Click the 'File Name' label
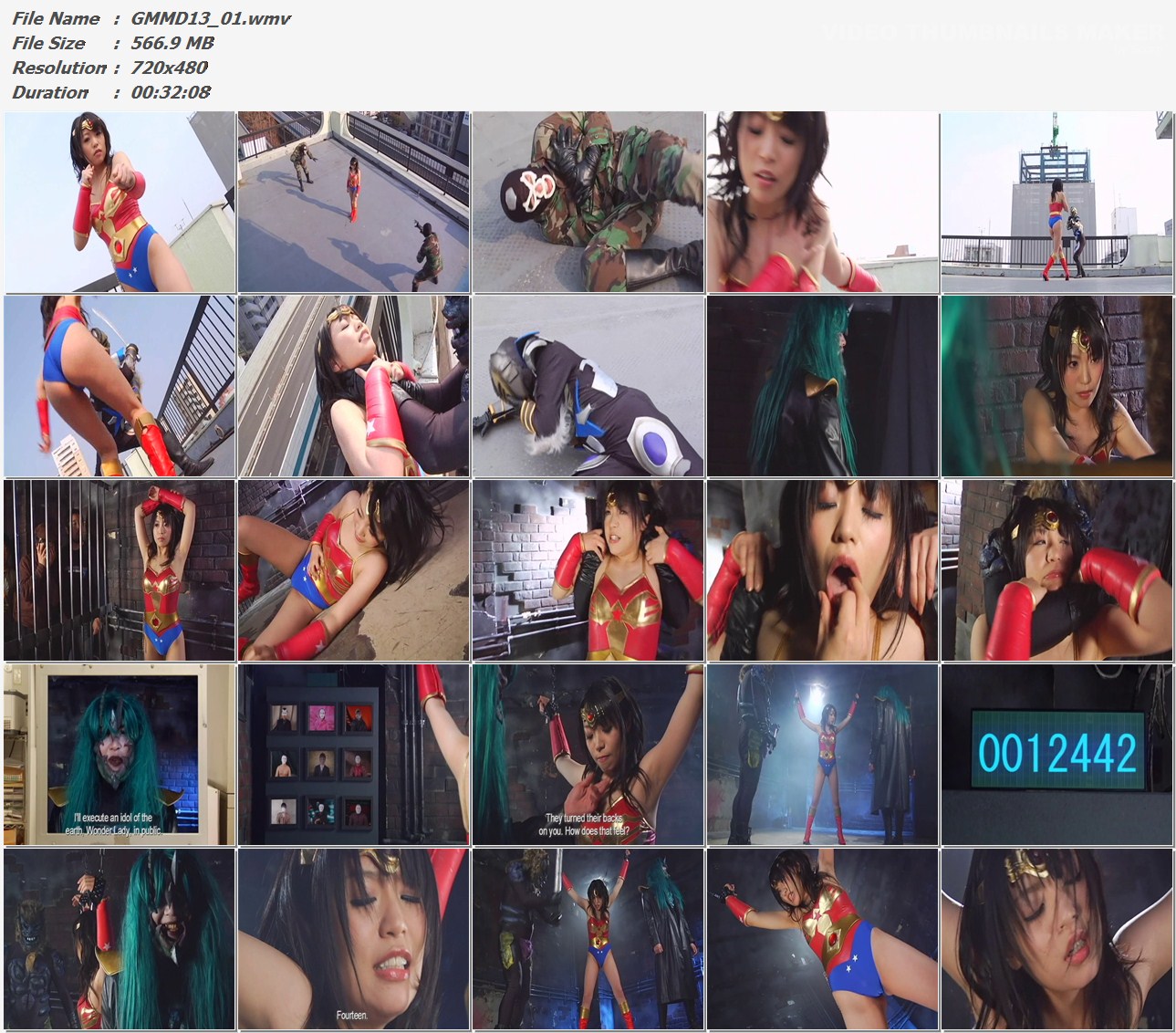1176x1033 pixels. pyautogui.click(x=56, y=18)
